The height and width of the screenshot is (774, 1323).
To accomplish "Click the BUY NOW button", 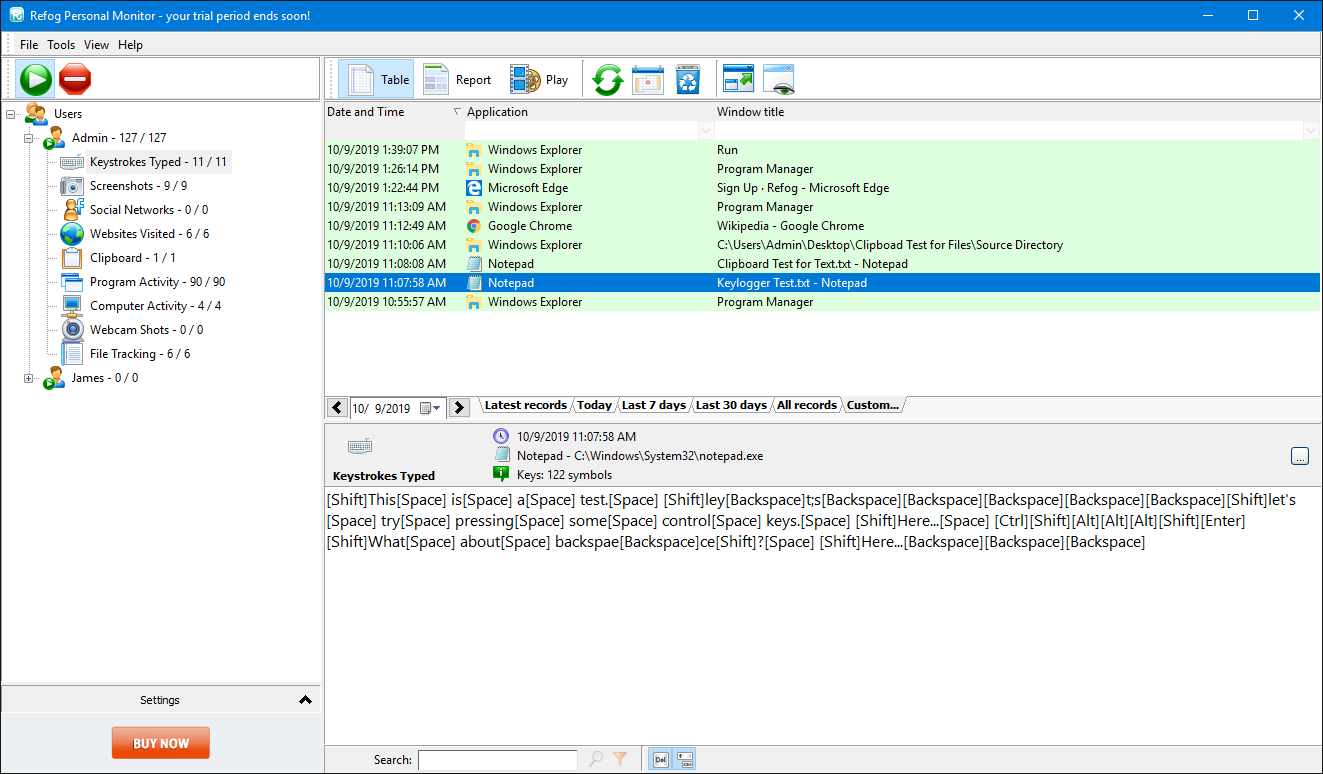I will (x=160, y=742).
